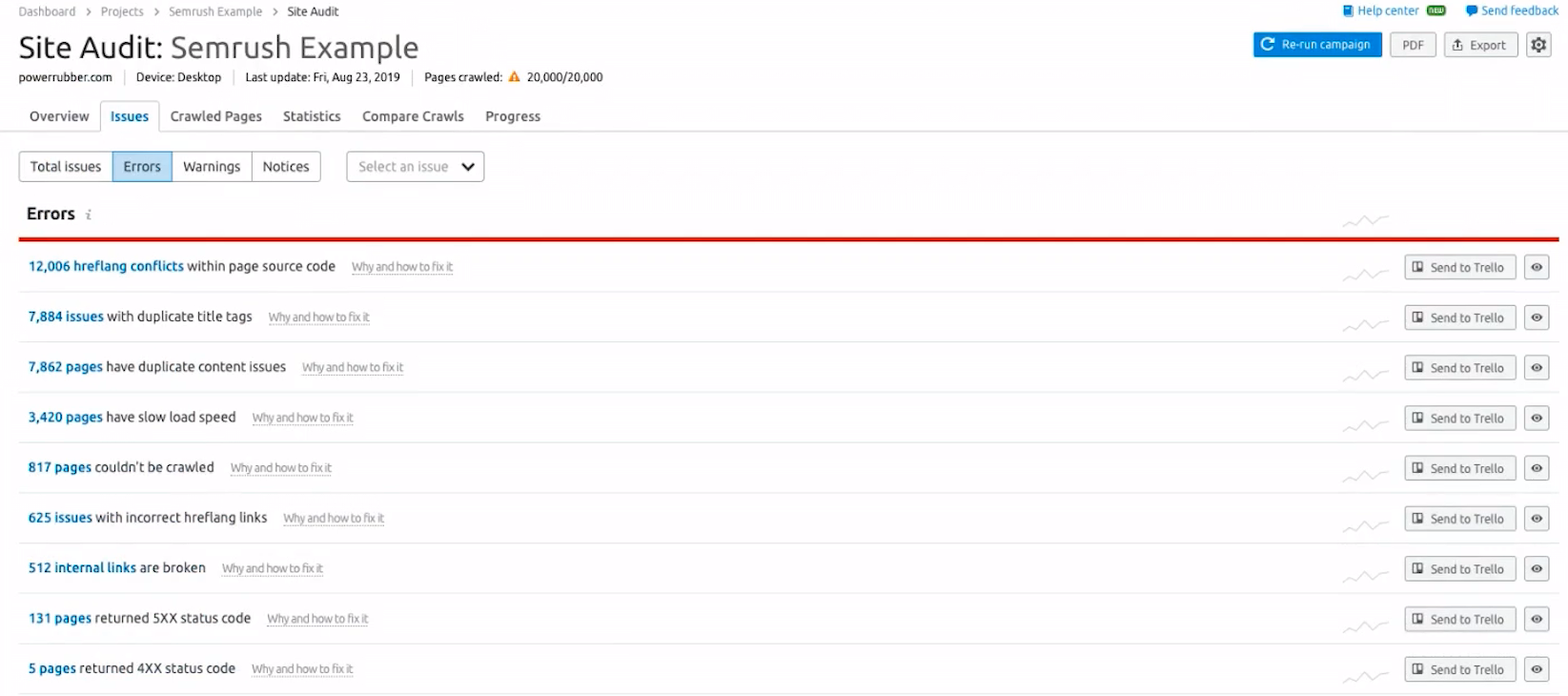
Task: Download report with PDF button
Action: (1413, 45)
